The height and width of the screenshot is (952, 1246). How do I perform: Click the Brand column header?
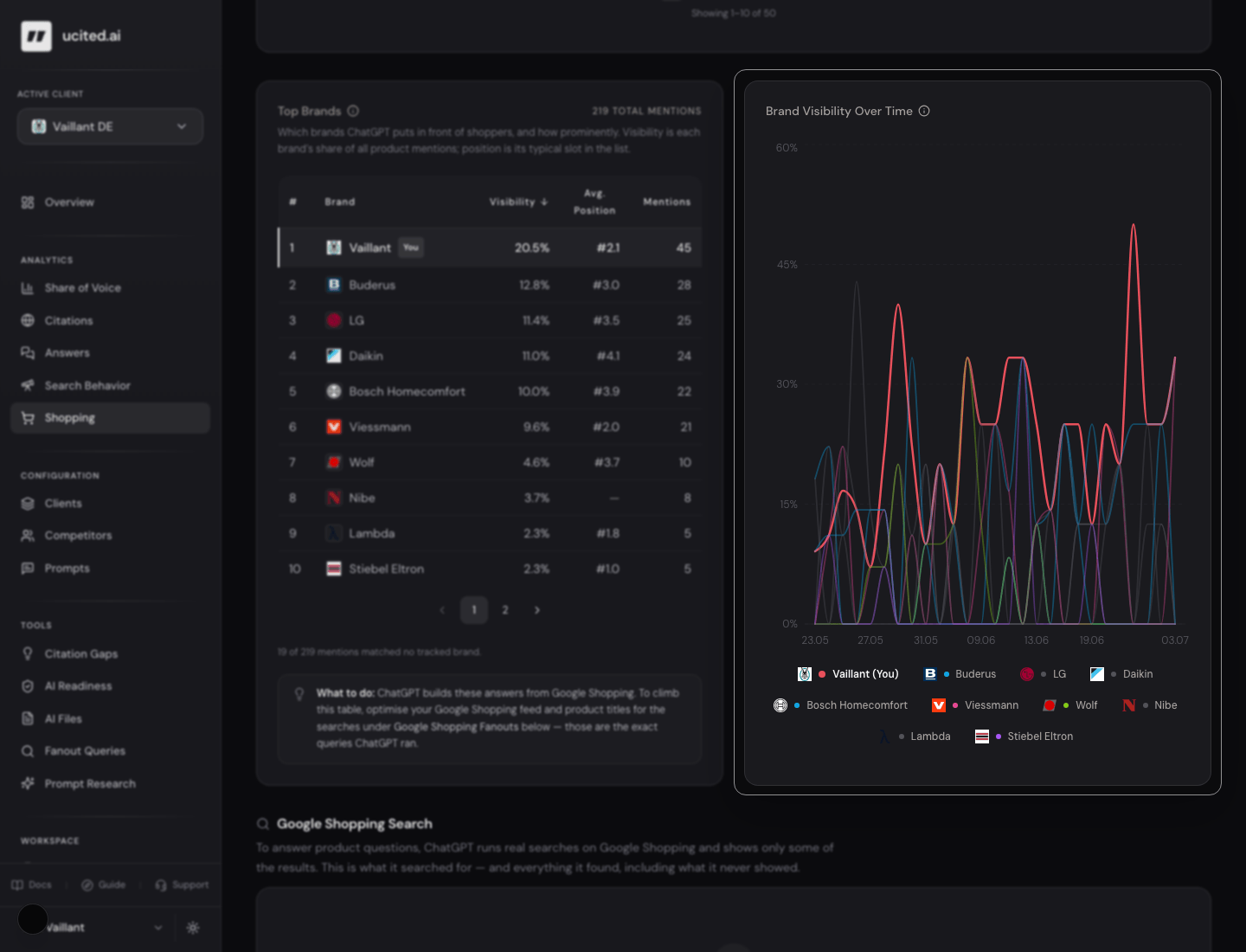click(340, 202)
